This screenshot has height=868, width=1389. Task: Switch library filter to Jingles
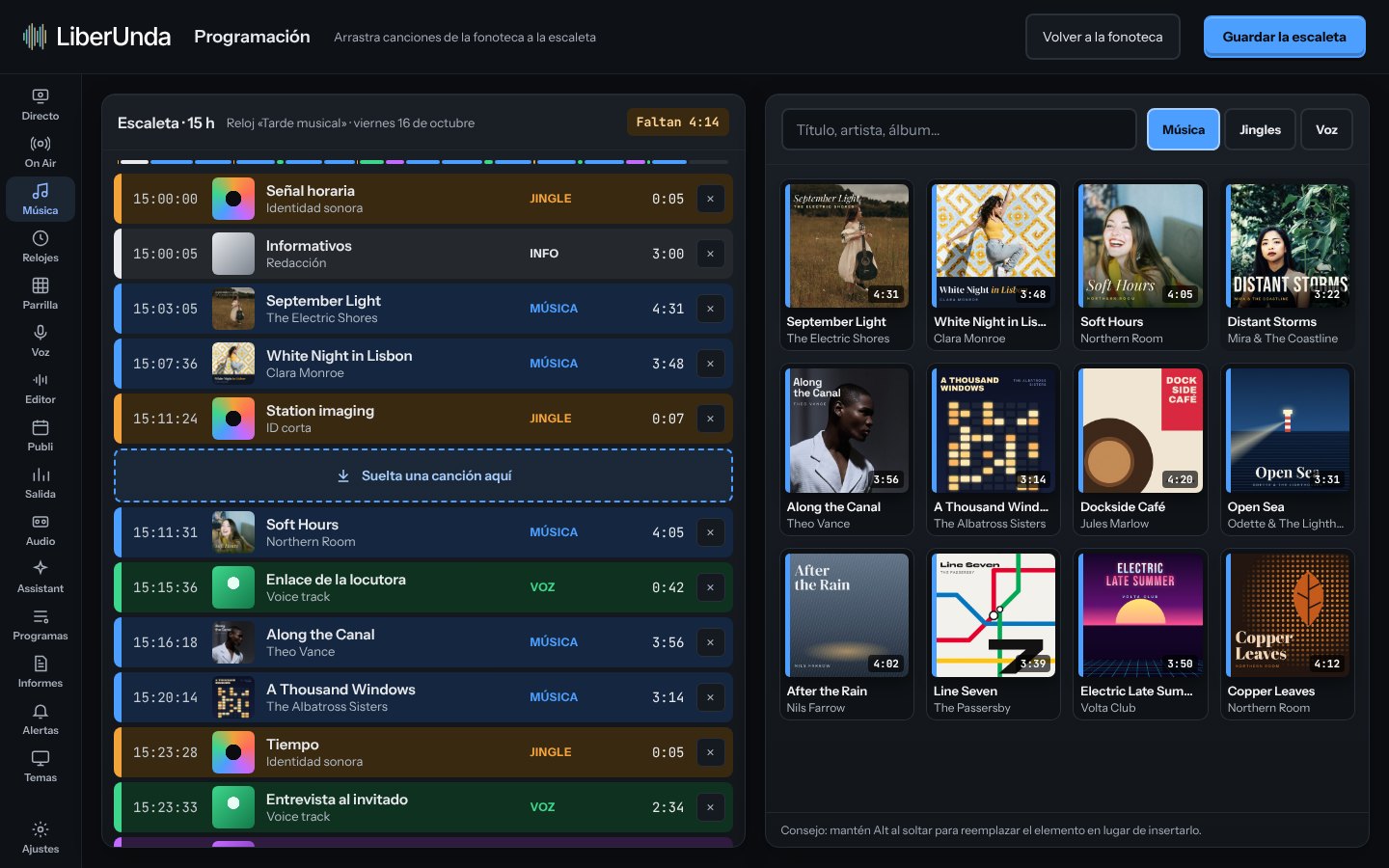1260,129
